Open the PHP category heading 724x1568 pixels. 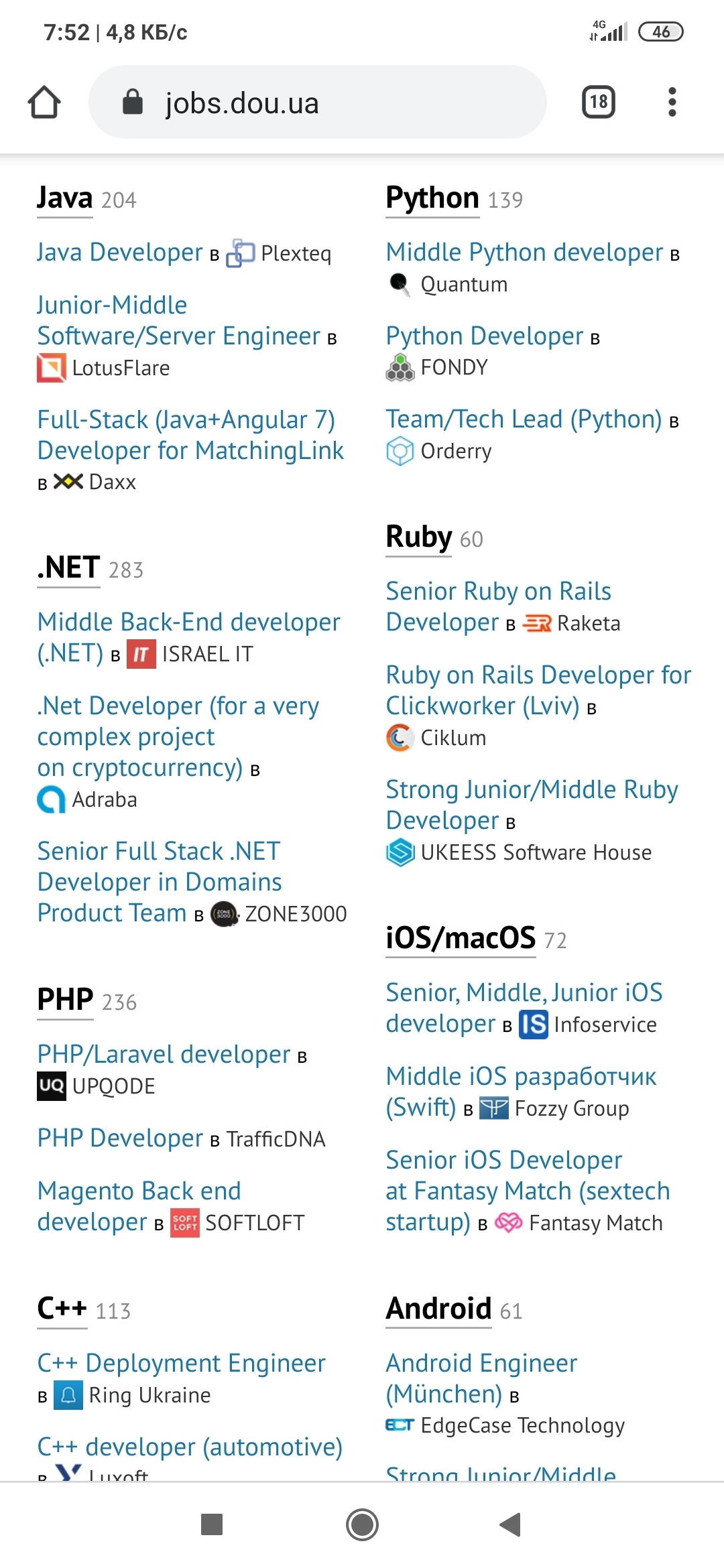coord(65,1000)
